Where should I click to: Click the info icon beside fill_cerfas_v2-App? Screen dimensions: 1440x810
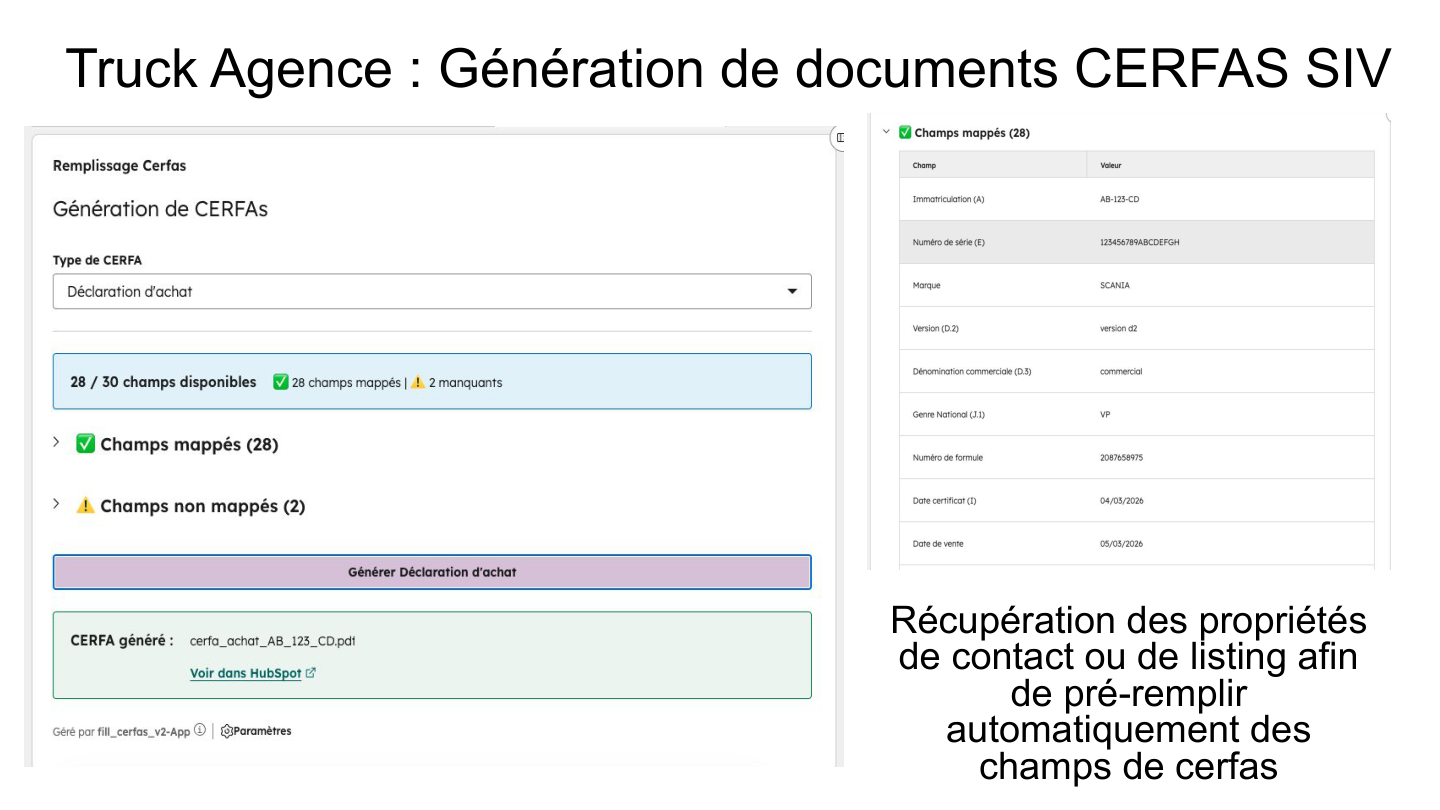200,731
